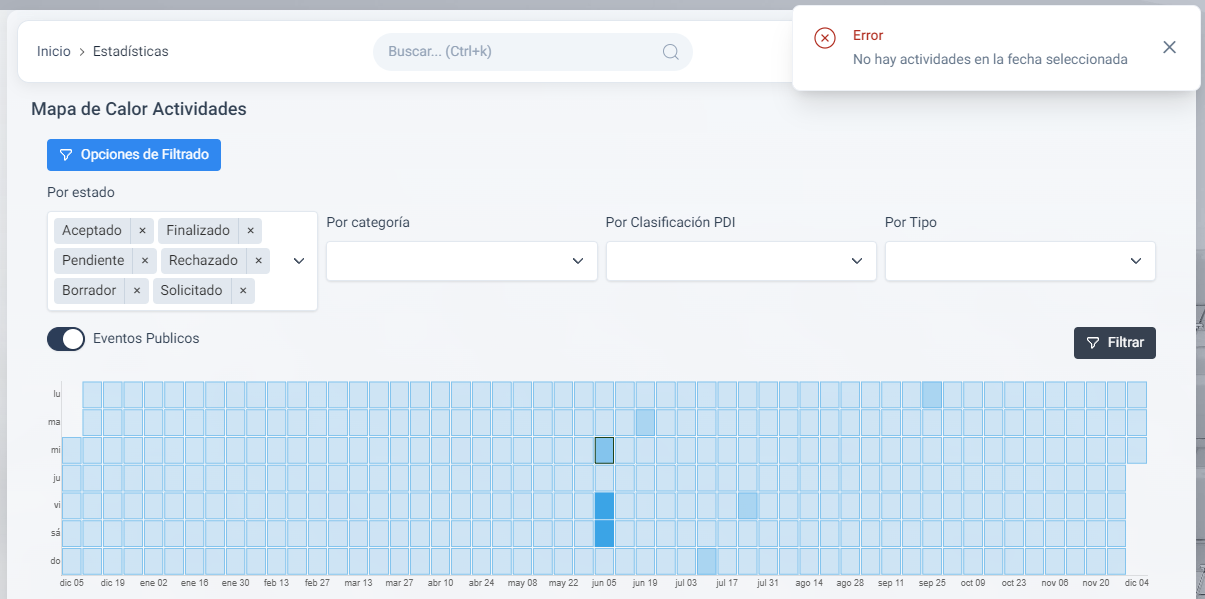Click the Buscar search field
This screenshot has height=599, width=1205.
point(520,51)
